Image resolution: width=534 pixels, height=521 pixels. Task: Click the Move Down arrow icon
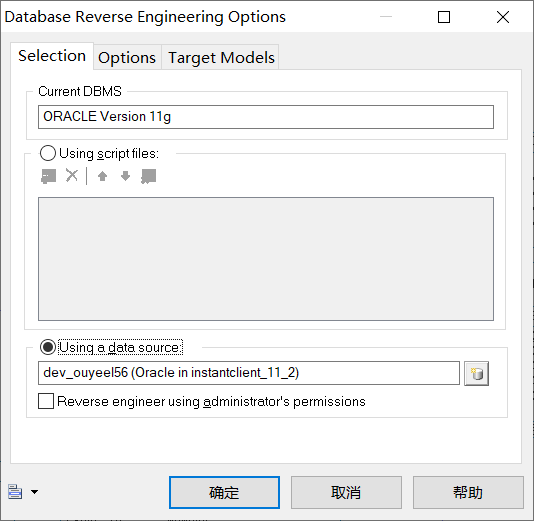pos(125,176)
